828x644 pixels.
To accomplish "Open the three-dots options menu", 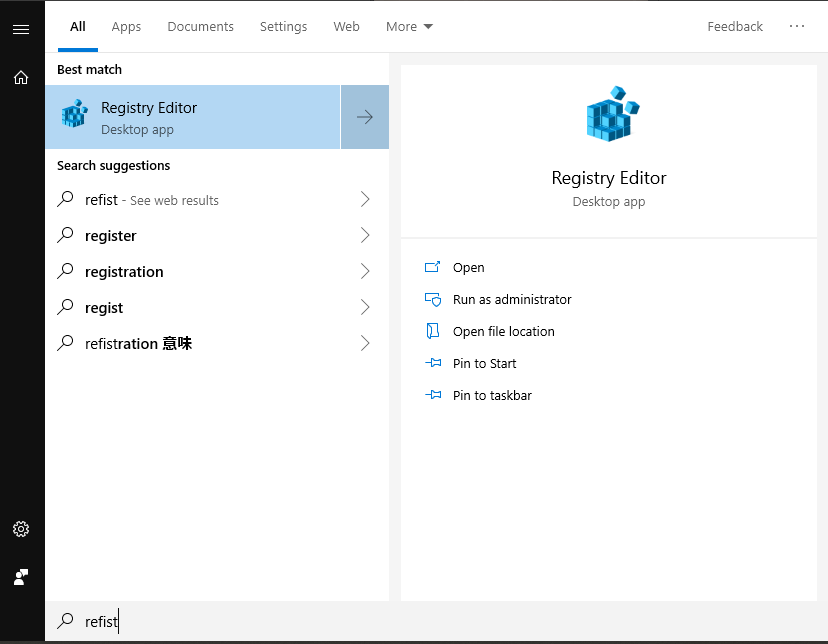I will coord(797,26).
